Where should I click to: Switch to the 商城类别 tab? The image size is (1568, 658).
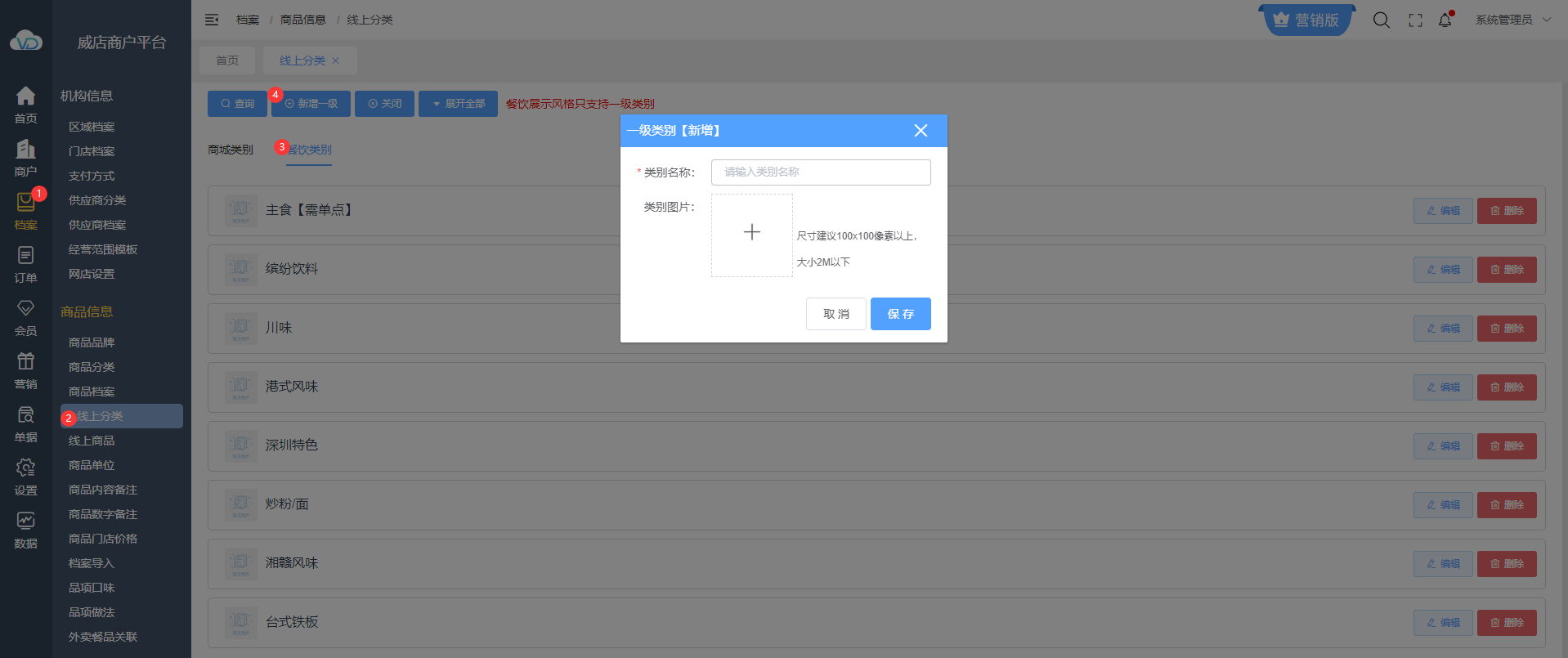[231, 150]
